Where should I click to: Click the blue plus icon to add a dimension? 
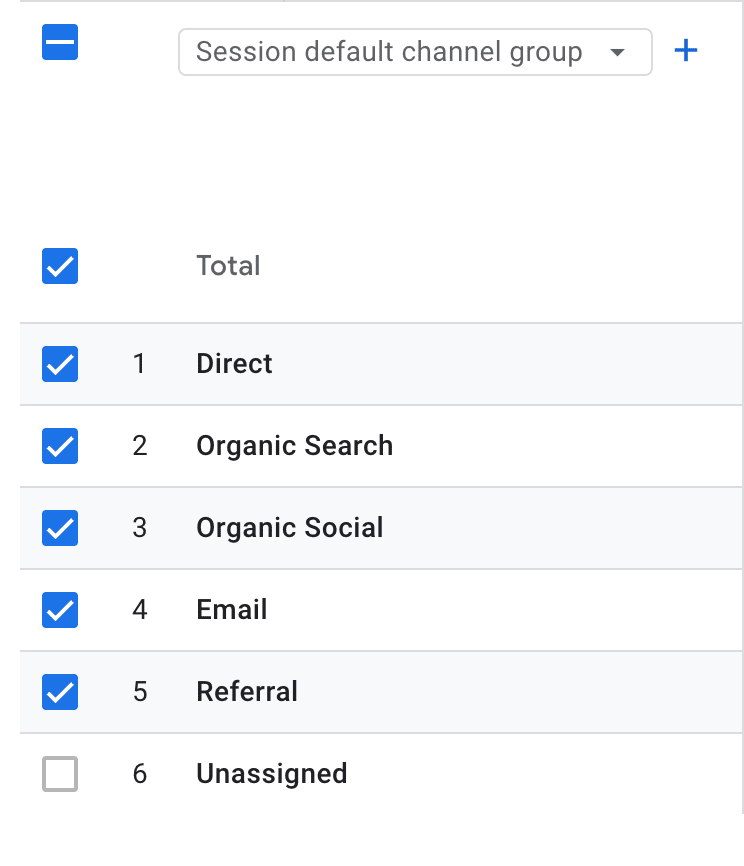[x=686, y=51]
